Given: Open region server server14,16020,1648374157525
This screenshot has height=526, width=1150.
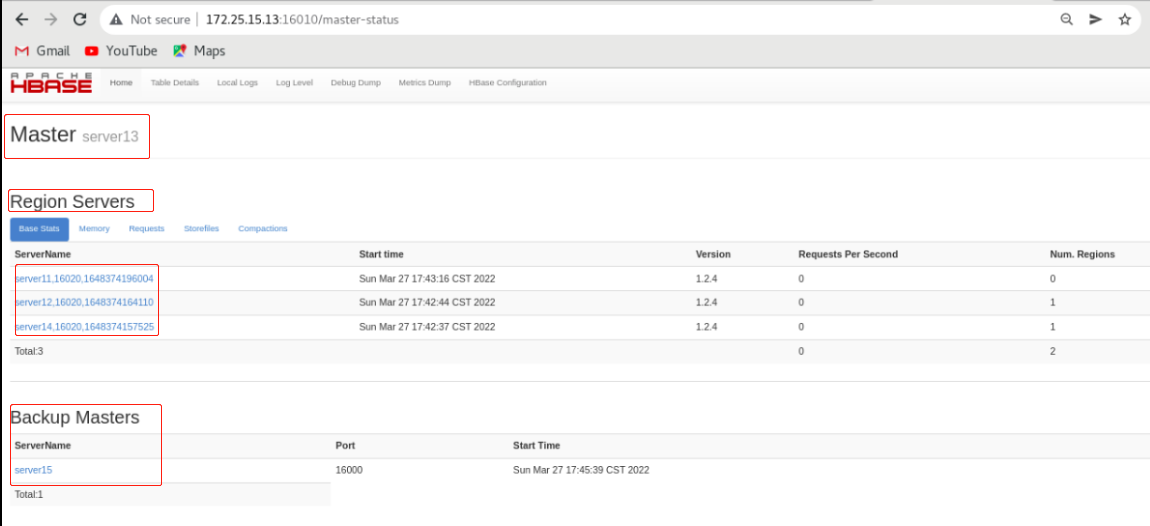Looking at the screenshot, I should click(84, 327).
